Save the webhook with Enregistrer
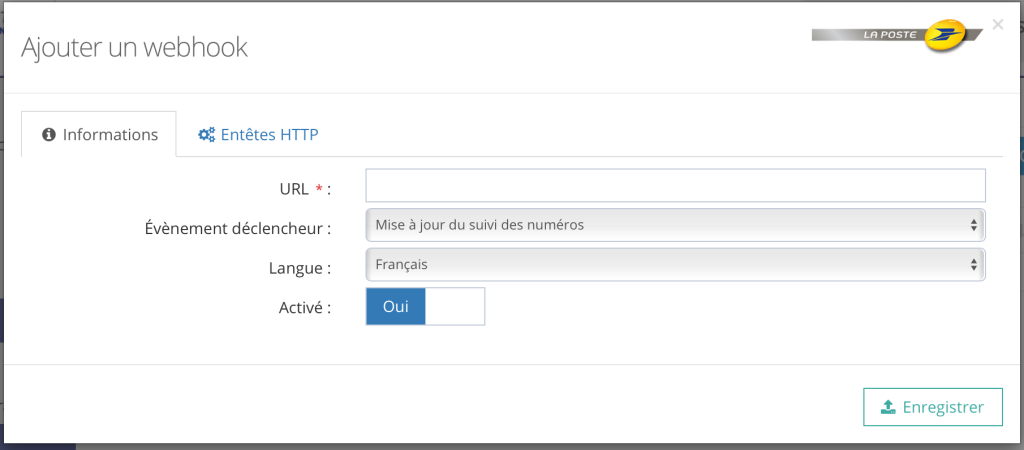This screenshot has width=1024, height=450. click(x=932, y=407)
